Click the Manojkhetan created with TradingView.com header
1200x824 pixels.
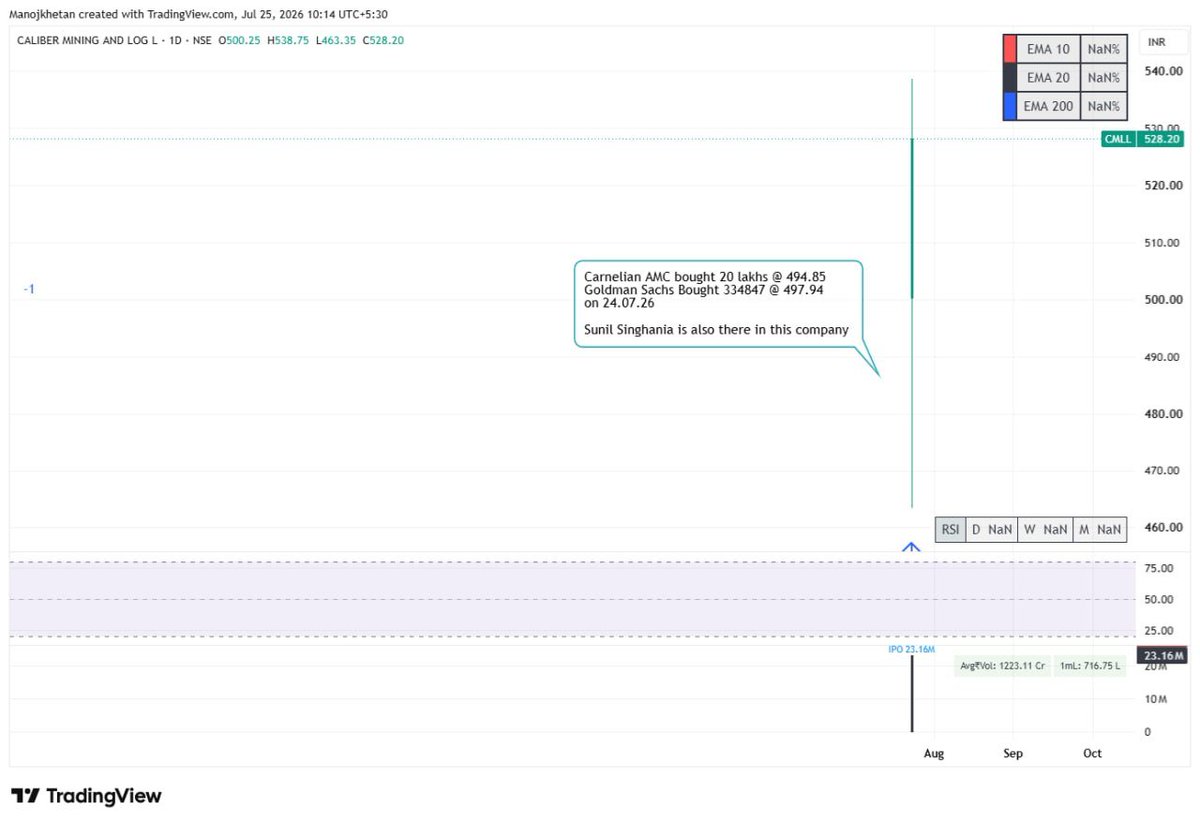(x=199, y=15)
